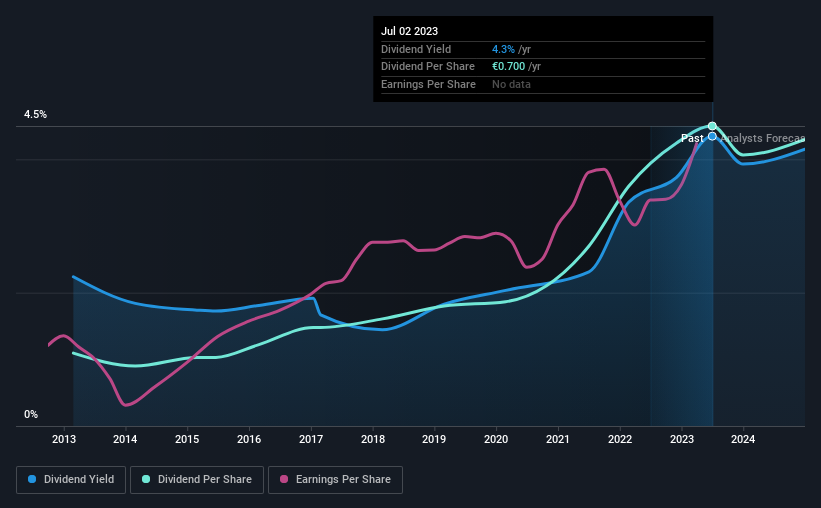
Task: Click the 2023 x-axis label
Action: (682, 439)
